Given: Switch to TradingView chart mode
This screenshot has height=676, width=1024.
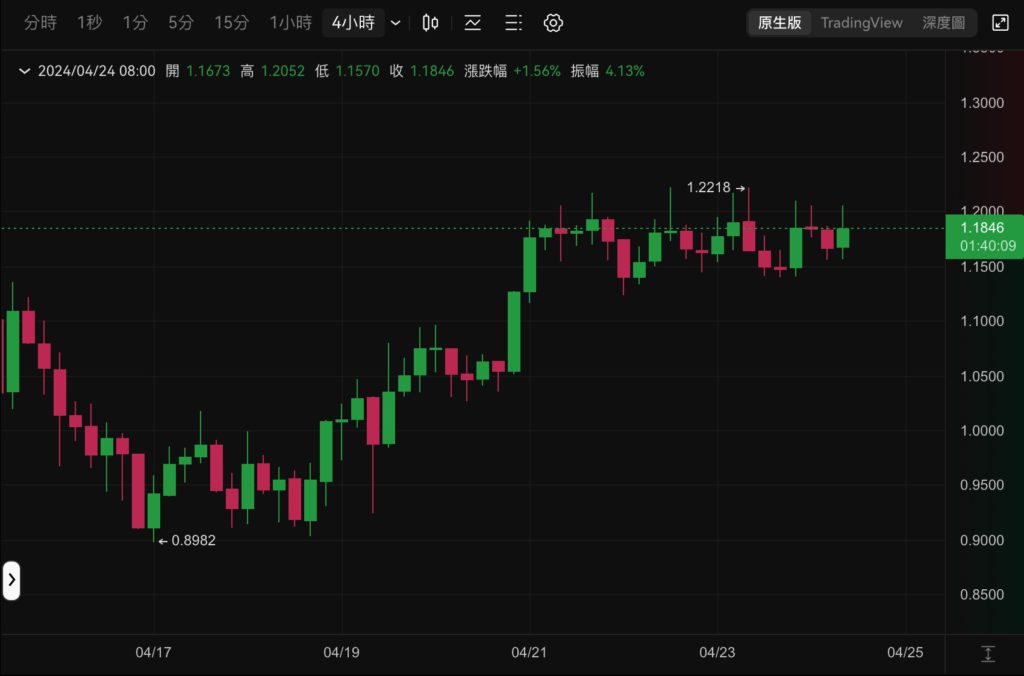Looking at the screenshot, I should (x=862, y=23).
